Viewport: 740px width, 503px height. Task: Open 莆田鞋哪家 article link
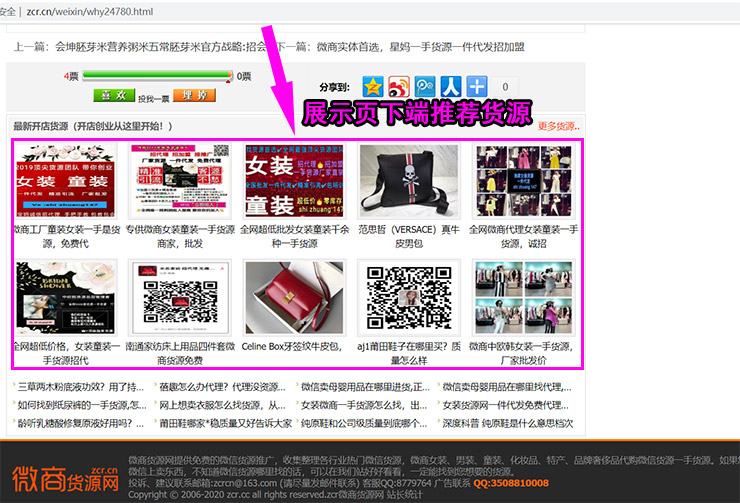point(225,423)
